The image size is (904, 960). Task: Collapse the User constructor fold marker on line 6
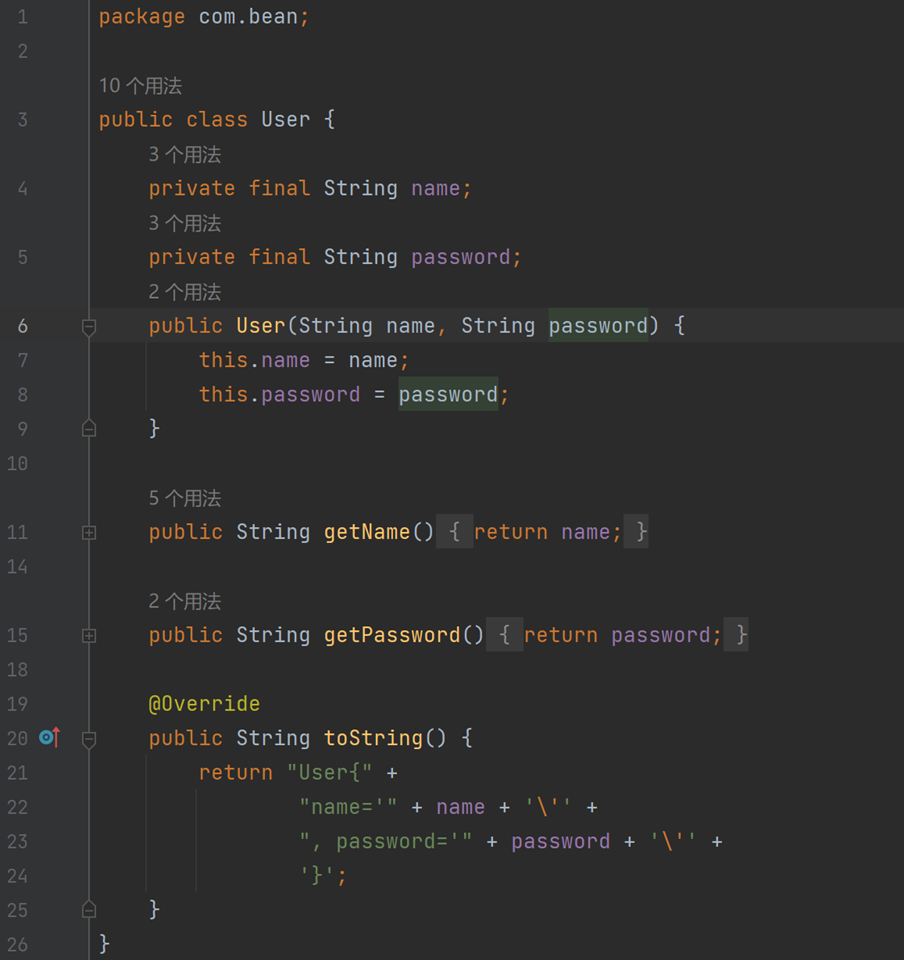(89, 328)
